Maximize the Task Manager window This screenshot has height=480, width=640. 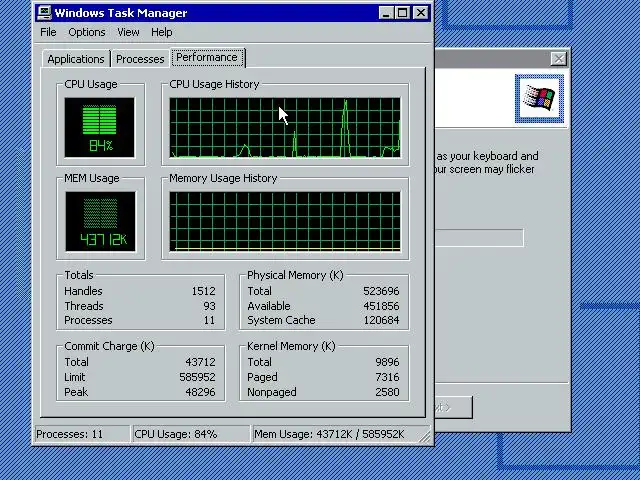coord(402,13)
